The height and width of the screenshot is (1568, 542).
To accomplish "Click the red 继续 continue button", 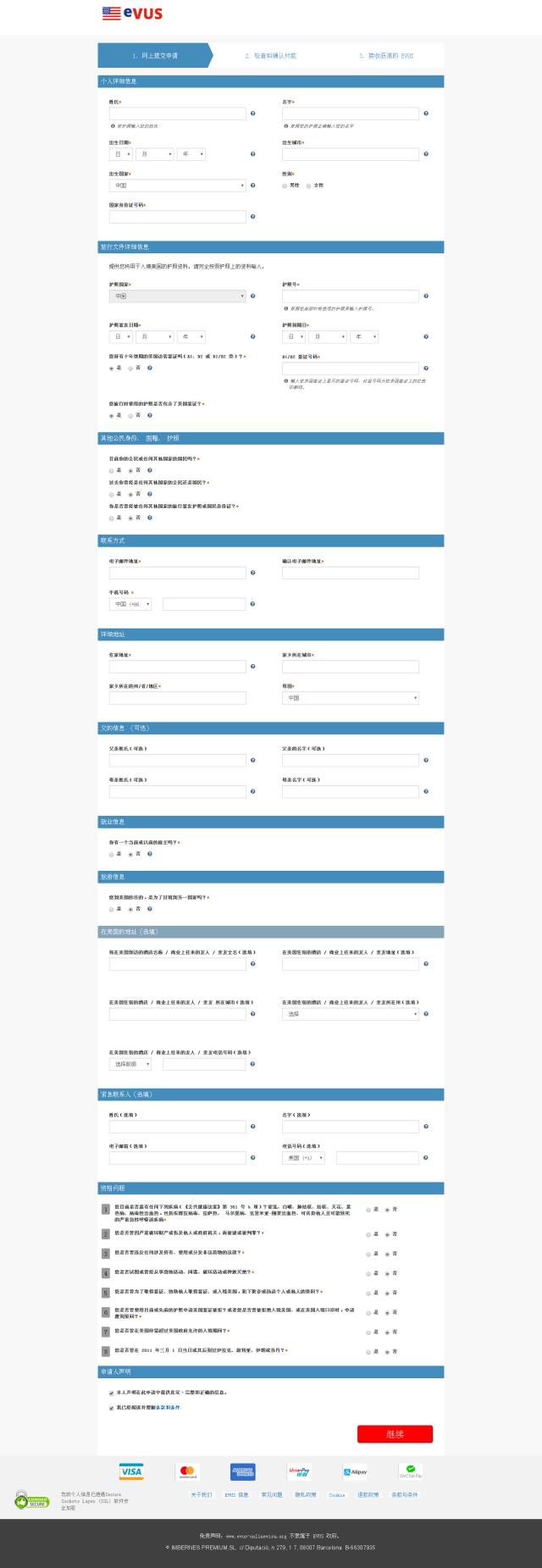I will [395, 1434].
